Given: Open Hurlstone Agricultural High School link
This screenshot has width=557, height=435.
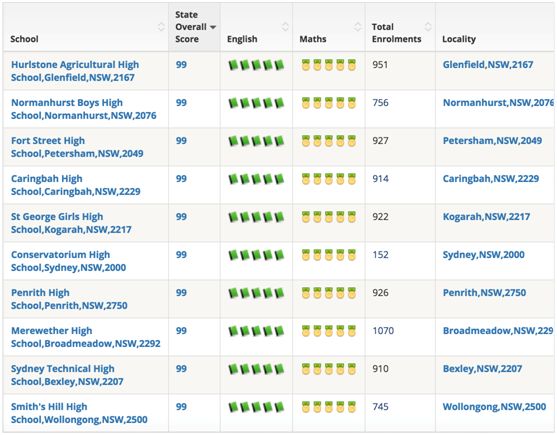Looking at the screenshot, I should click(75, 71).
